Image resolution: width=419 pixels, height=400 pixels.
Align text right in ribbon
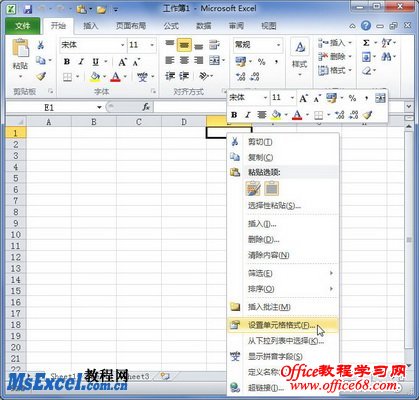click(x=199, y=60)
